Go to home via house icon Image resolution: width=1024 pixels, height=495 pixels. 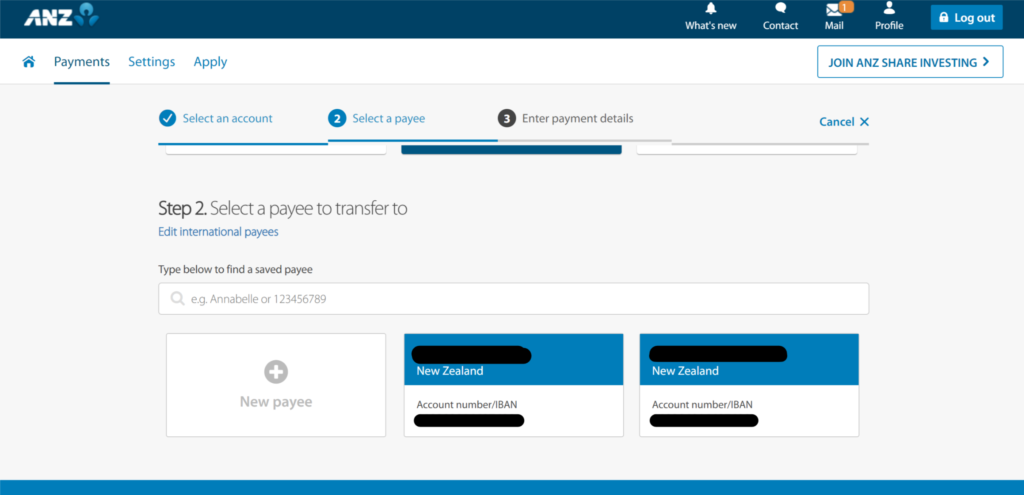[x=29, y=62]
